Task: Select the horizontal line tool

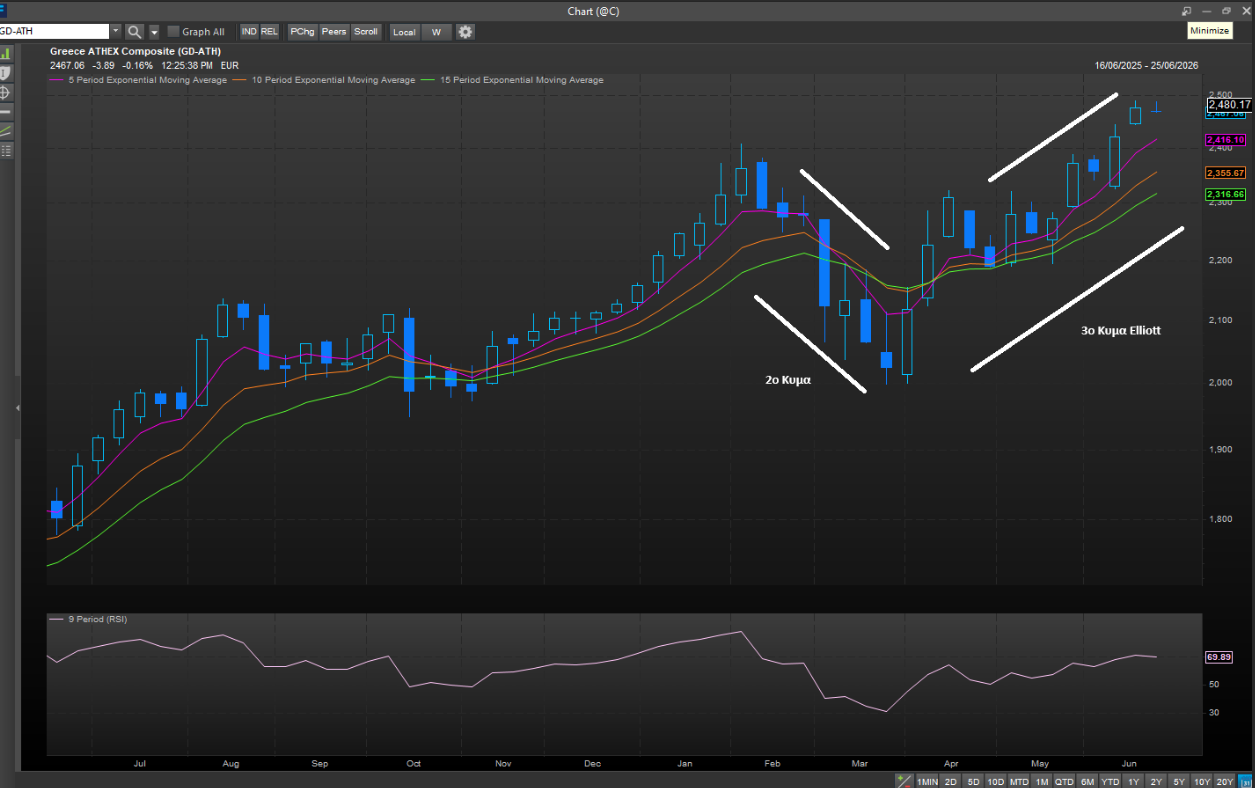Action: [x=5, y=112]
